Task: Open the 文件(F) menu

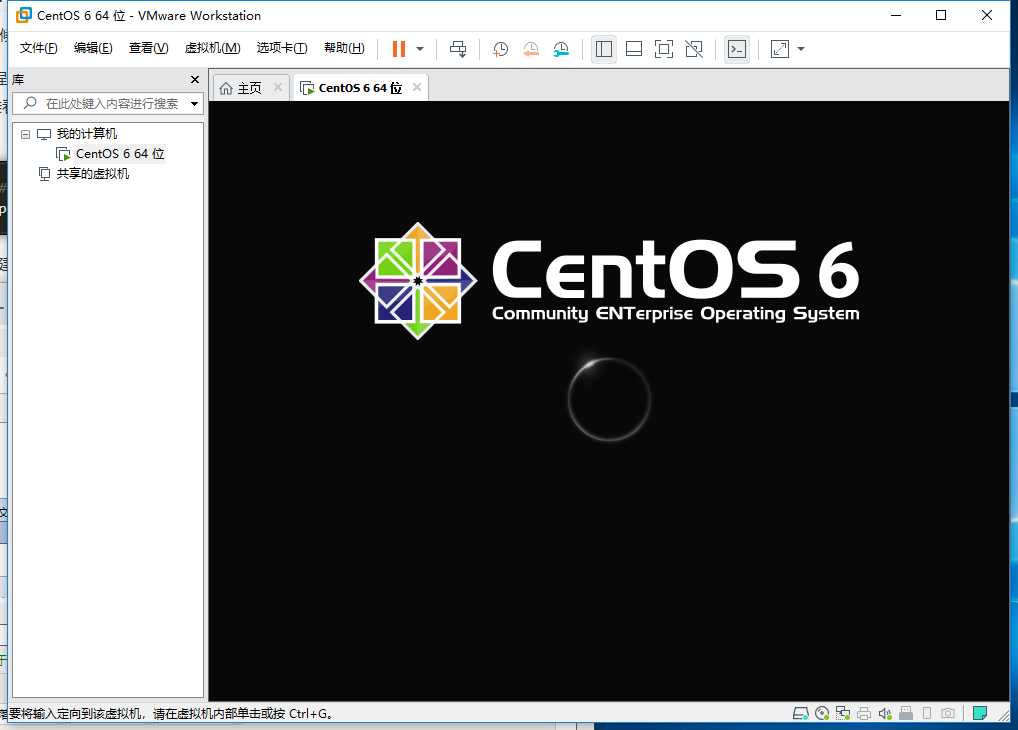Action: 38,48
